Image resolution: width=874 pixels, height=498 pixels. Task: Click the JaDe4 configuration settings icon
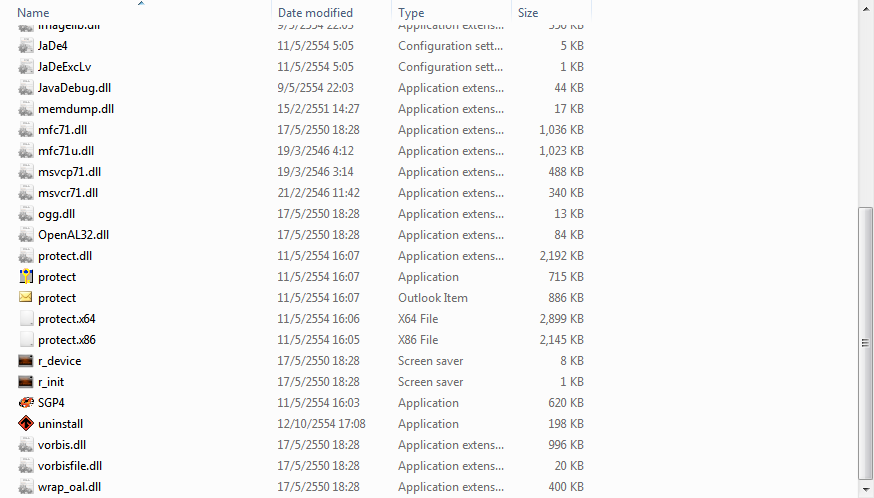[26, 46]
